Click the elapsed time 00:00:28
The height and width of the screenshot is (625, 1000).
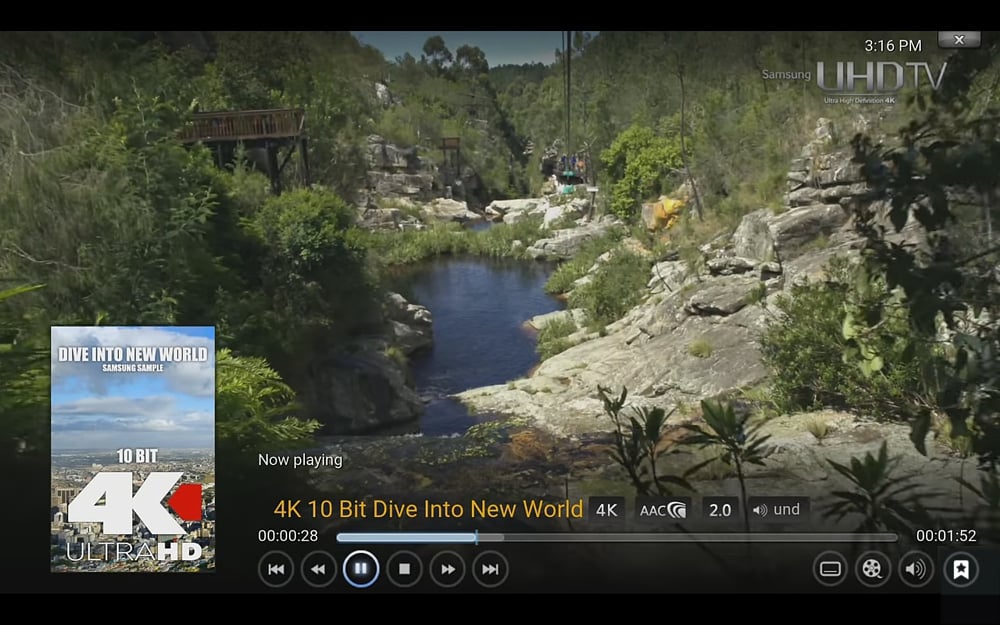coord(288,536)
